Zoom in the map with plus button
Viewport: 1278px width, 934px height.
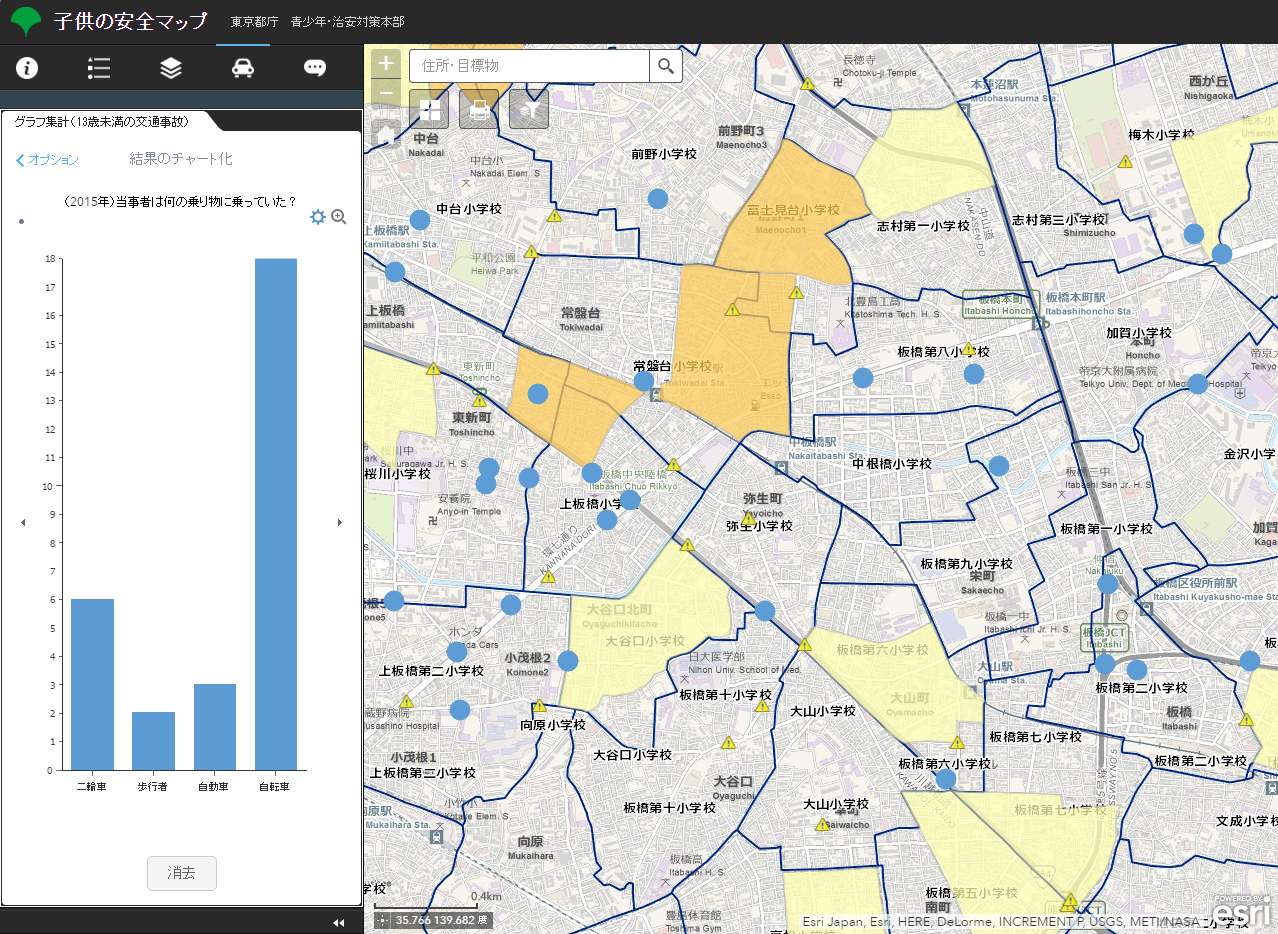point(386,63)
